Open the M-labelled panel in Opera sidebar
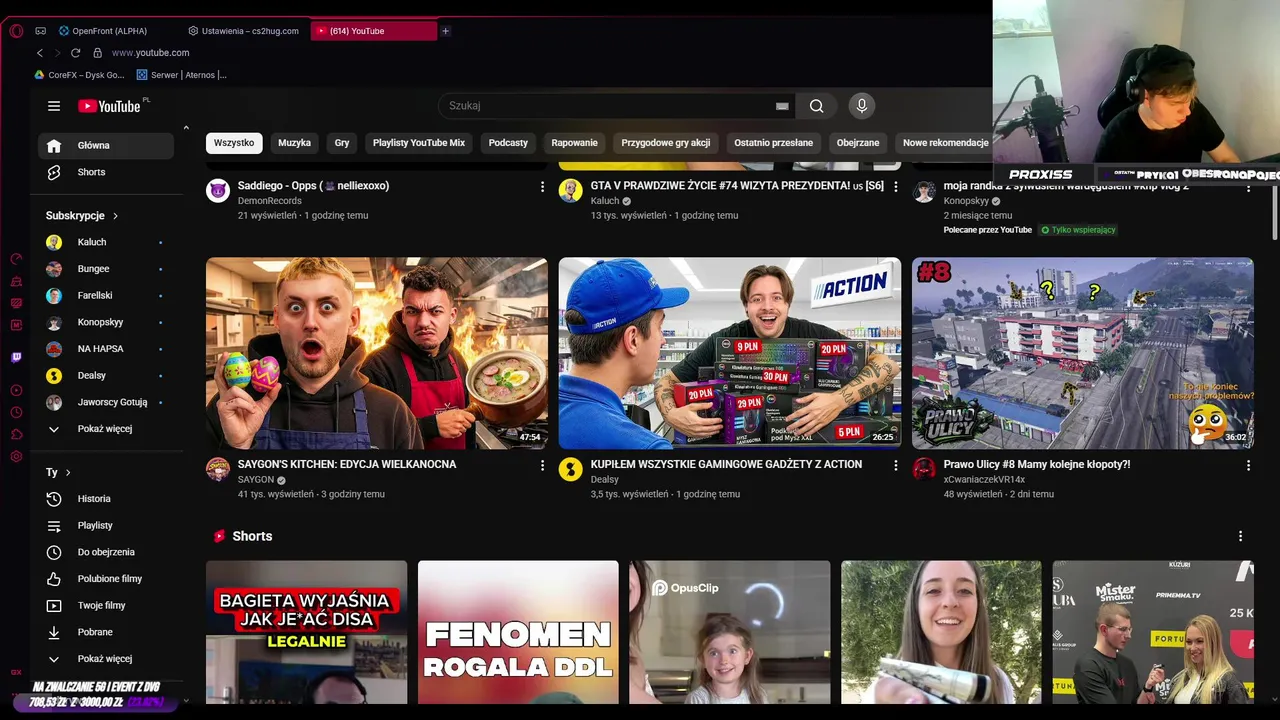Screen dimensions: 1280x720 [x=16, y=325]
